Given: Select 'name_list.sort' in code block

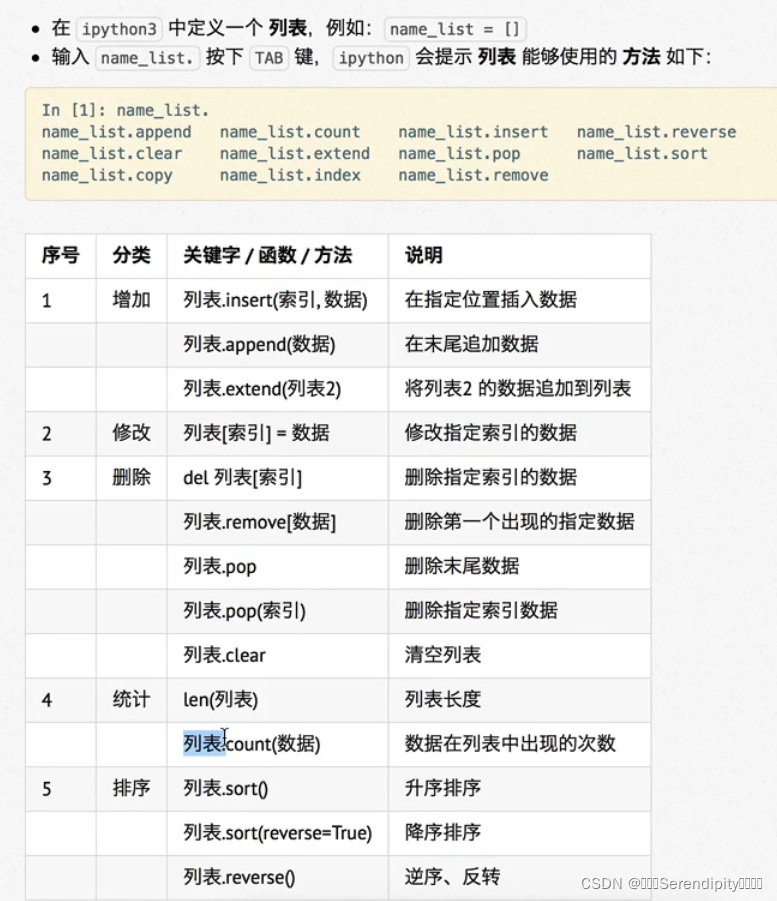Looking at the screenshot, I should [x=643, y=153].
